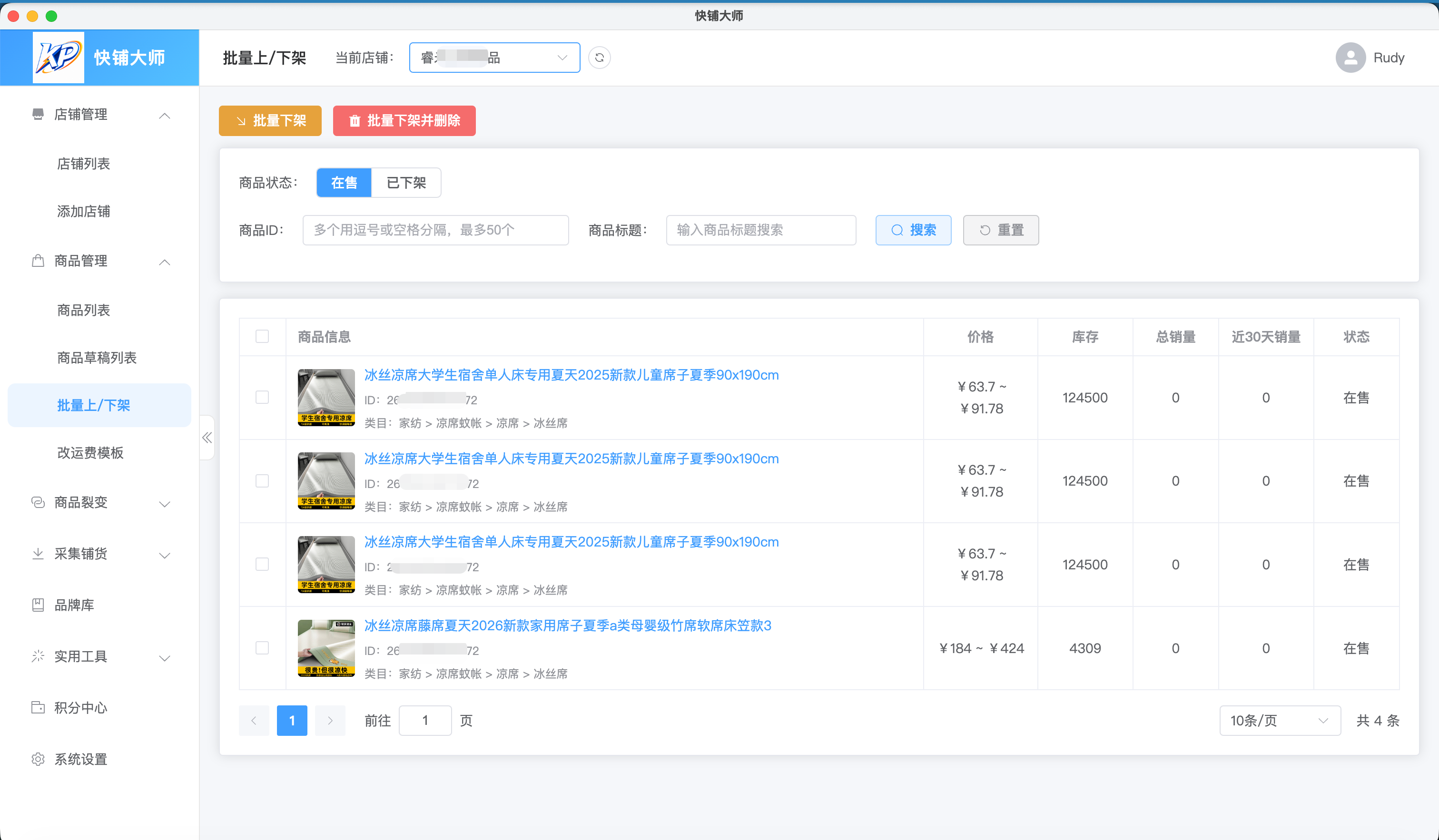1439x840 pixels.
Task: Click the magnifier icon in 搜索 button
Action: click(x=897, y=230)
